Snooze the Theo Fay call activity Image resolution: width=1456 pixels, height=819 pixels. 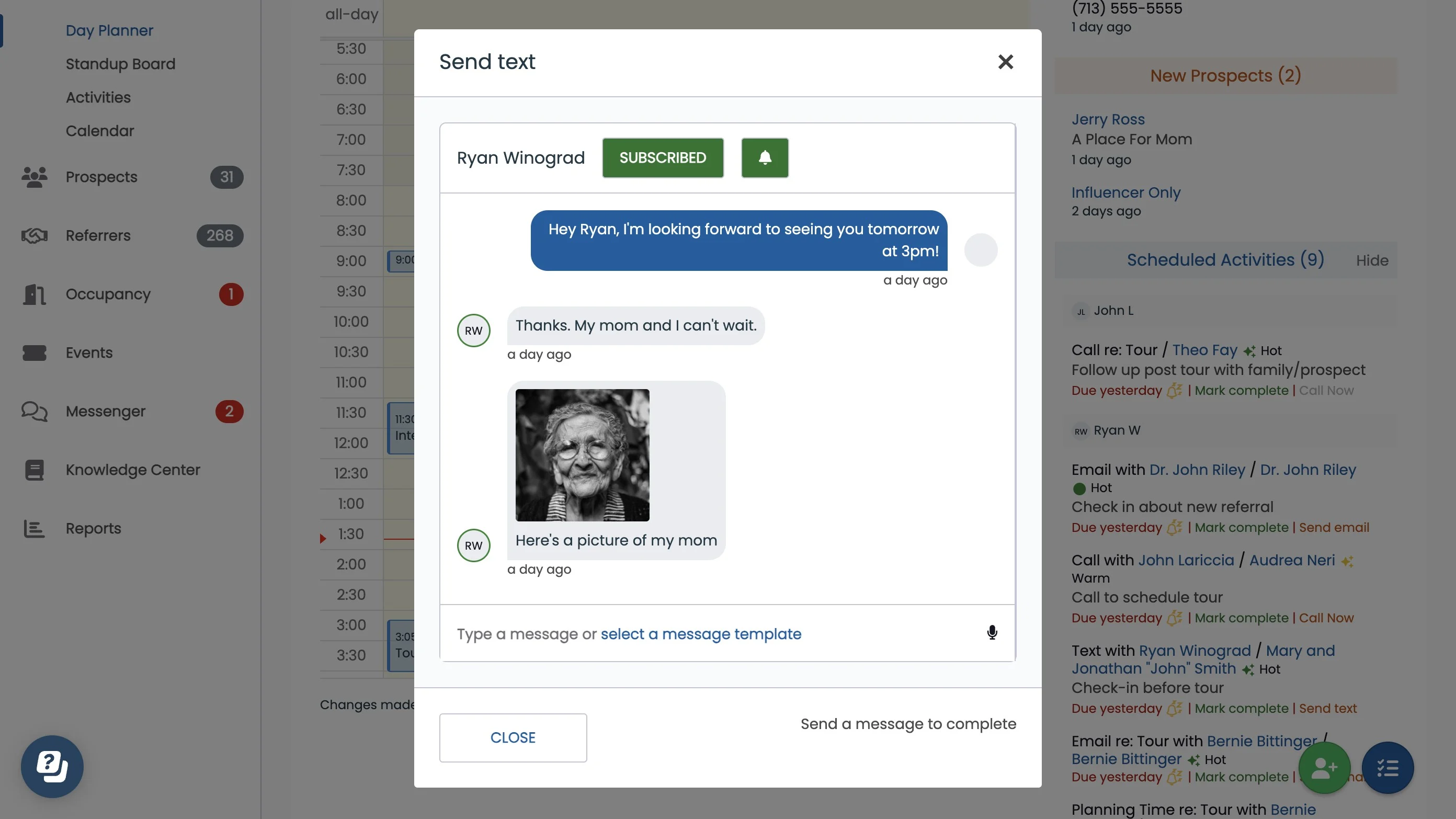coord(1174,391)
